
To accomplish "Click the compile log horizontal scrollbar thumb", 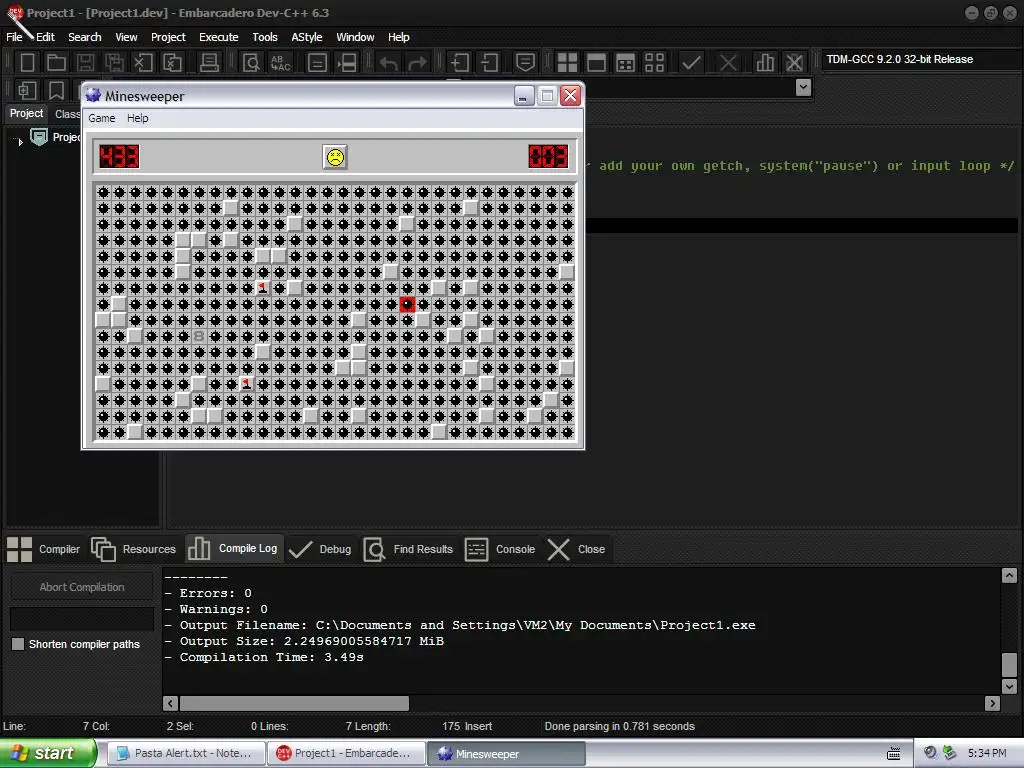I will click(295, 703).
